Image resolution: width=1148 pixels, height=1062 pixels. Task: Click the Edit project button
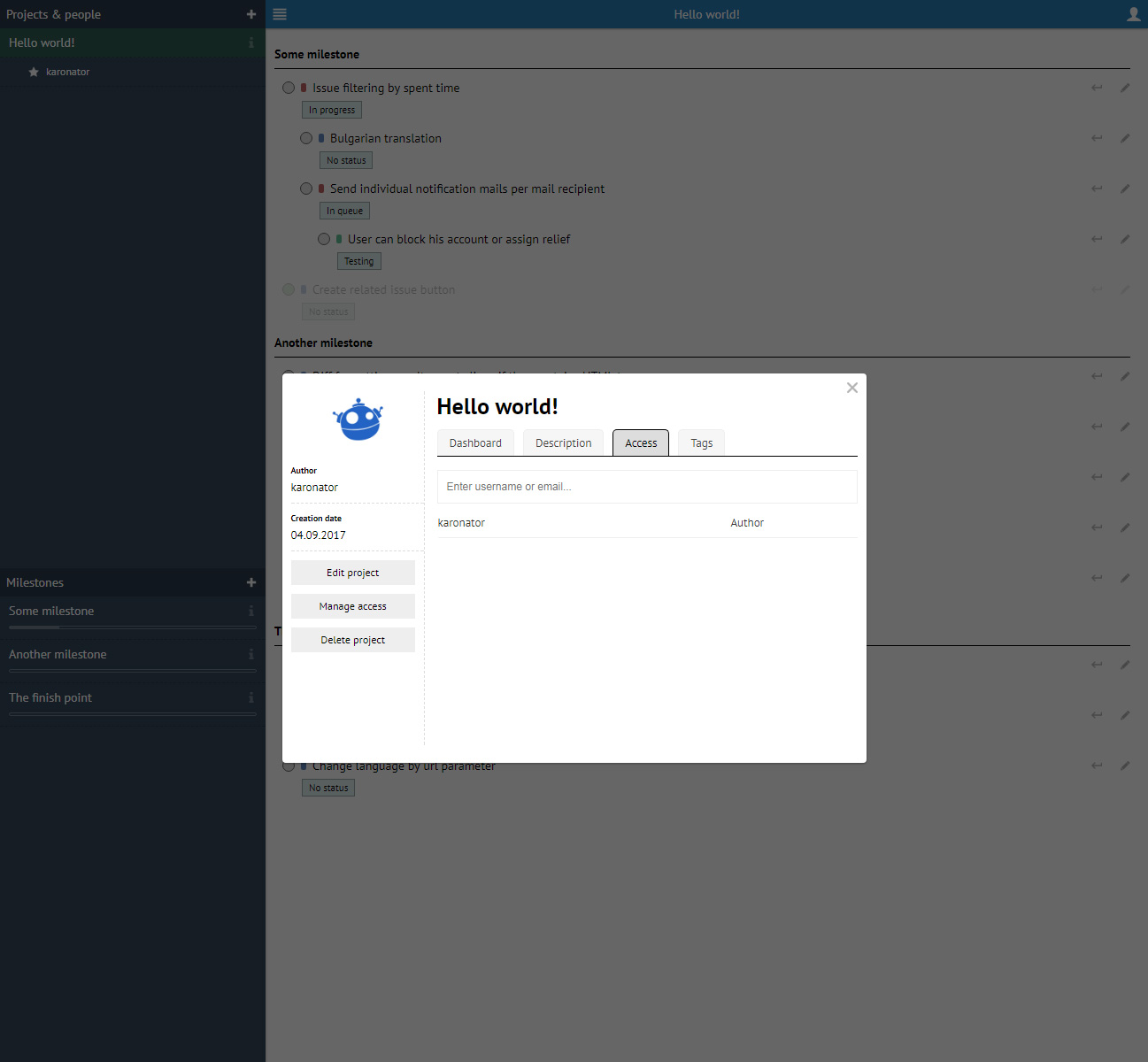[352, 573]
